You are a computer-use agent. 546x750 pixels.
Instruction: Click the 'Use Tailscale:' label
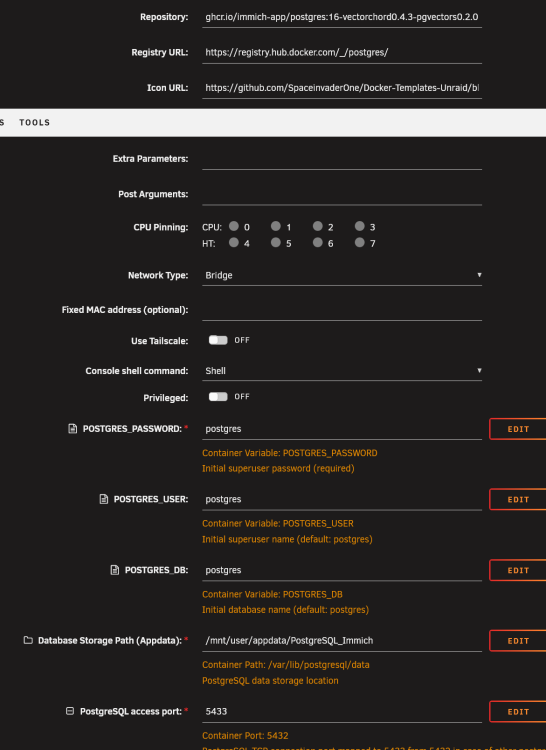click(160, 341)
